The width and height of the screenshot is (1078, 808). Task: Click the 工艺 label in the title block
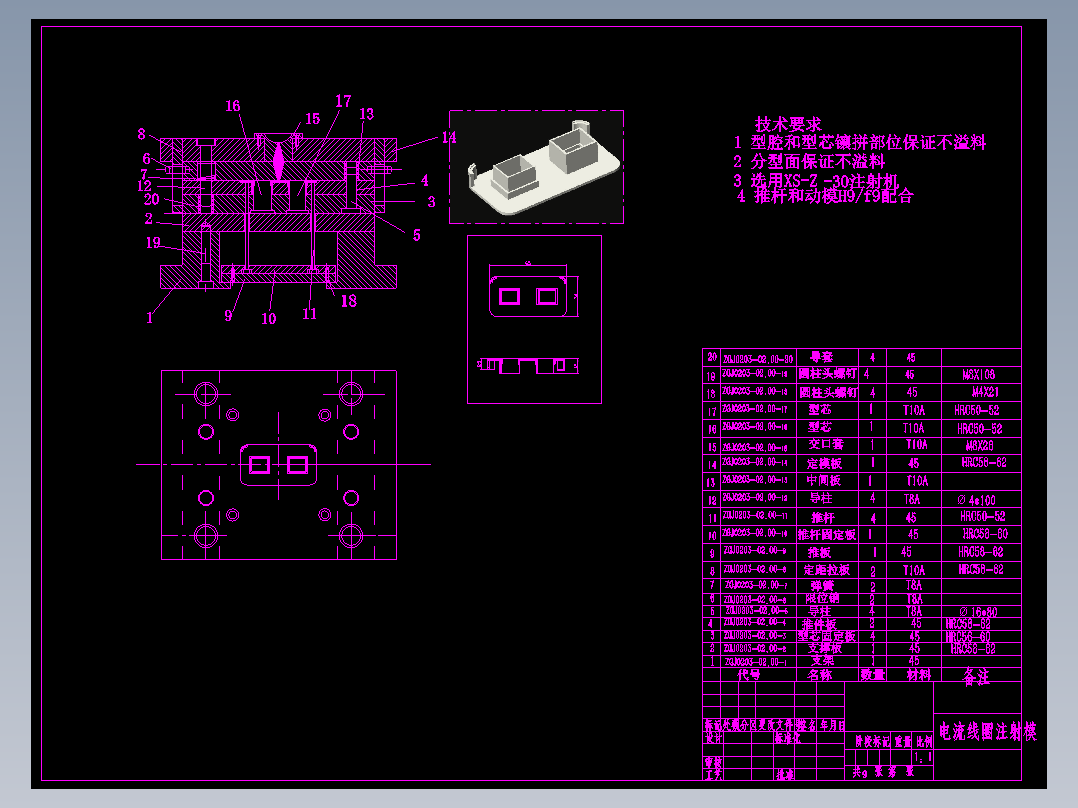click(x=714, y=774)
